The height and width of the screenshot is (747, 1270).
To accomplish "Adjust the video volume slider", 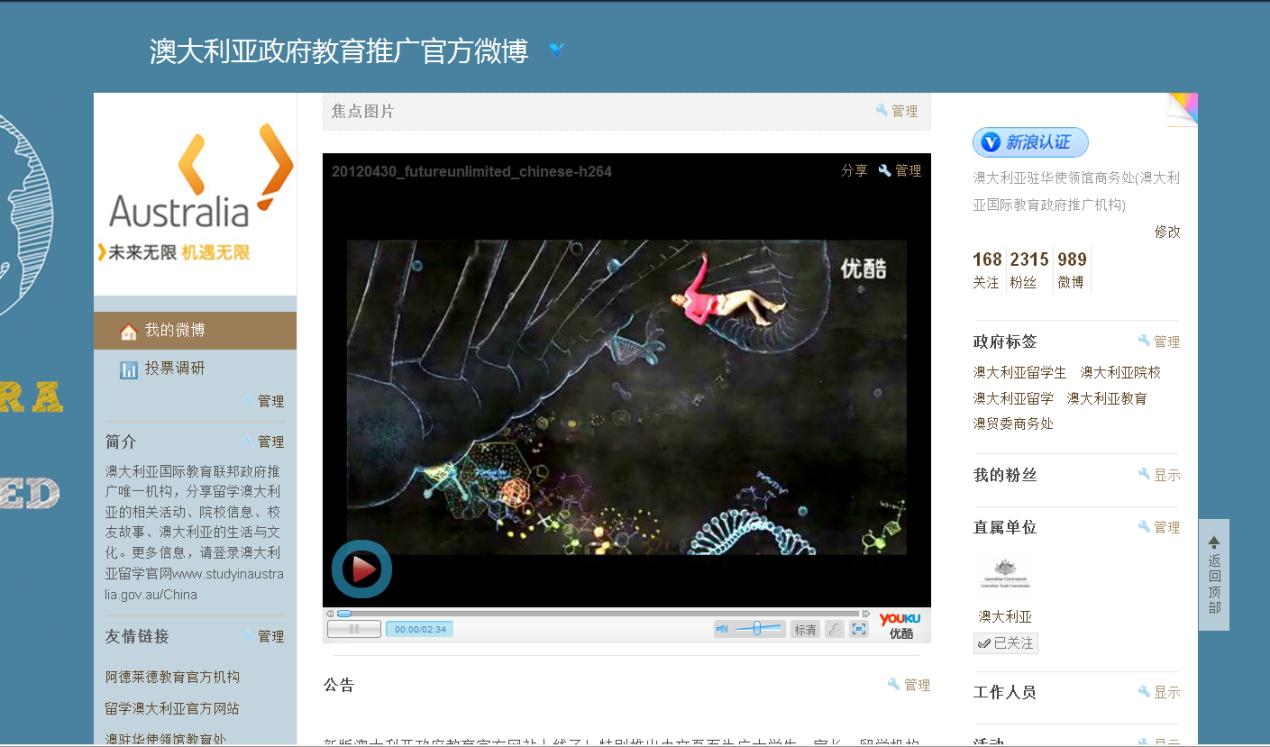I will click(758, 629).
